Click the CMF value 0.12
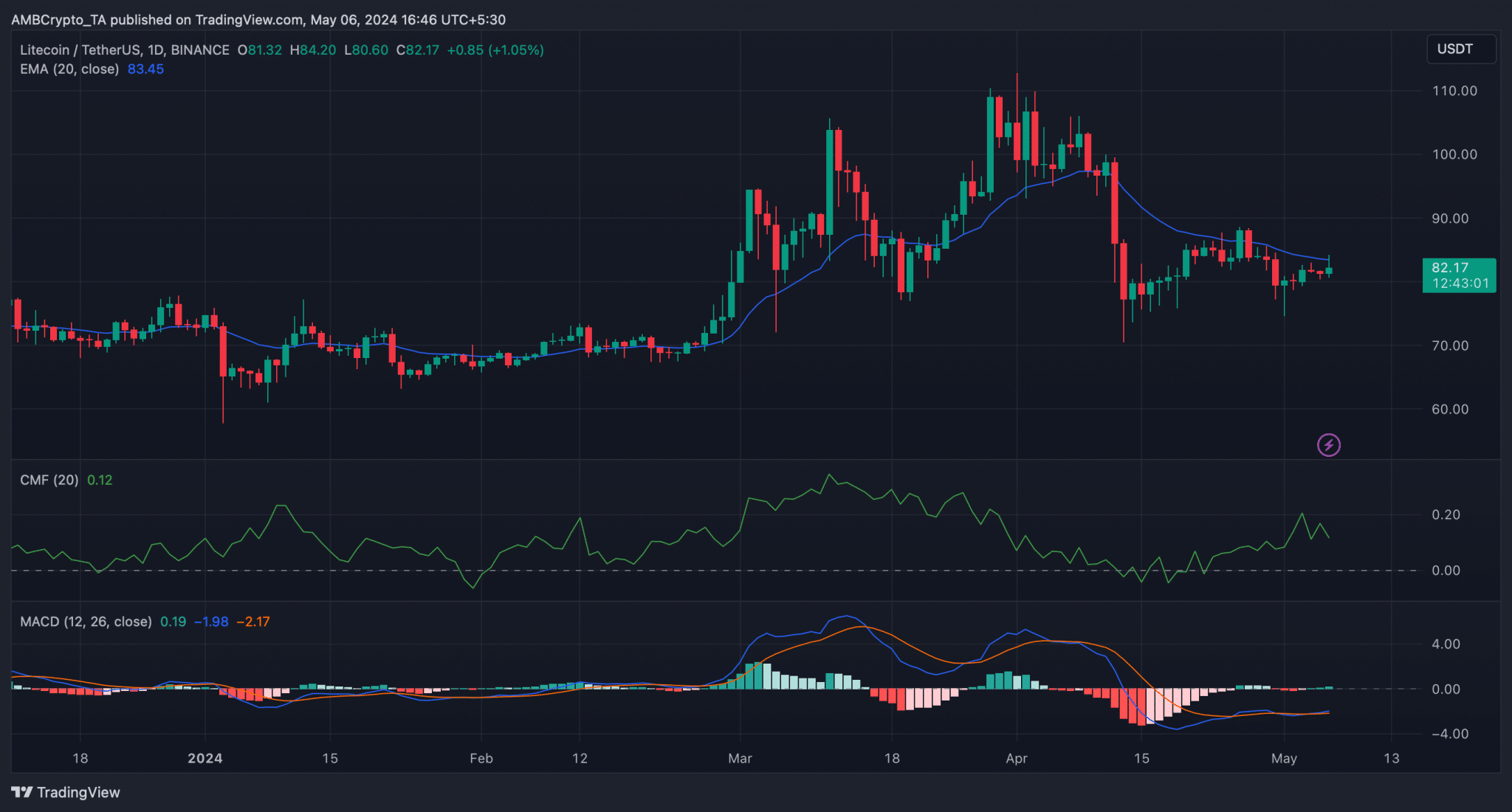 click(x=100, y=480)
